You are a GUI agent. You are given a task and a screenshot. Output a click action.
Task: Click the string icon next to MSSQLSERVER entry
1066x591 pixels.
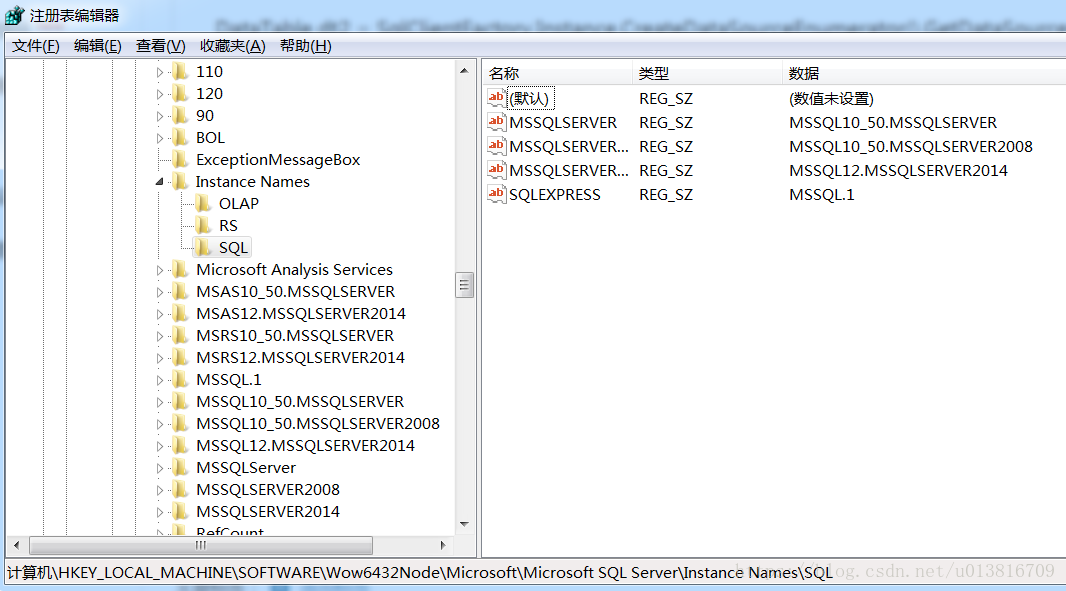click(497, 122)
